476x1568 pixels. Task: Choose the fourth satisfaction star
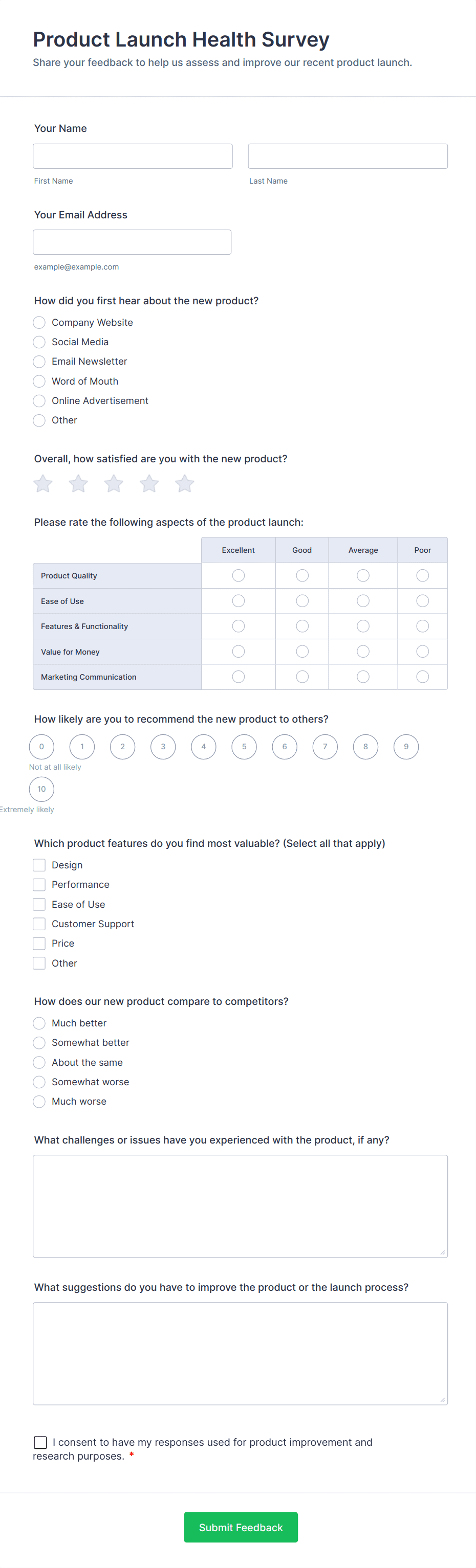point(149,484)
